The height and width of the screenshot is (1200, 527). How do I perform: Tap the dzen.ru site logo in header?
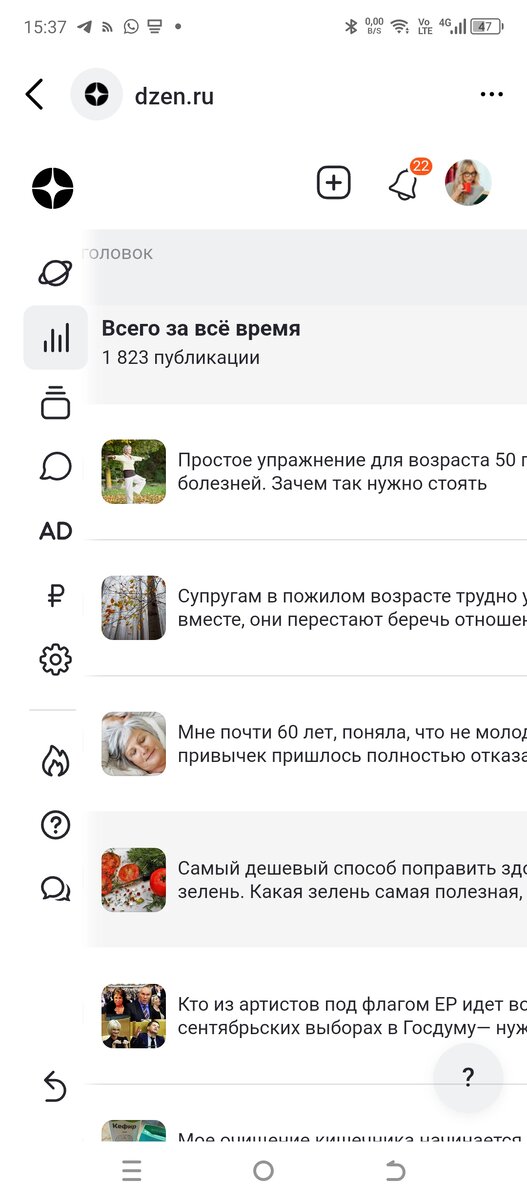tap(96, 95)
